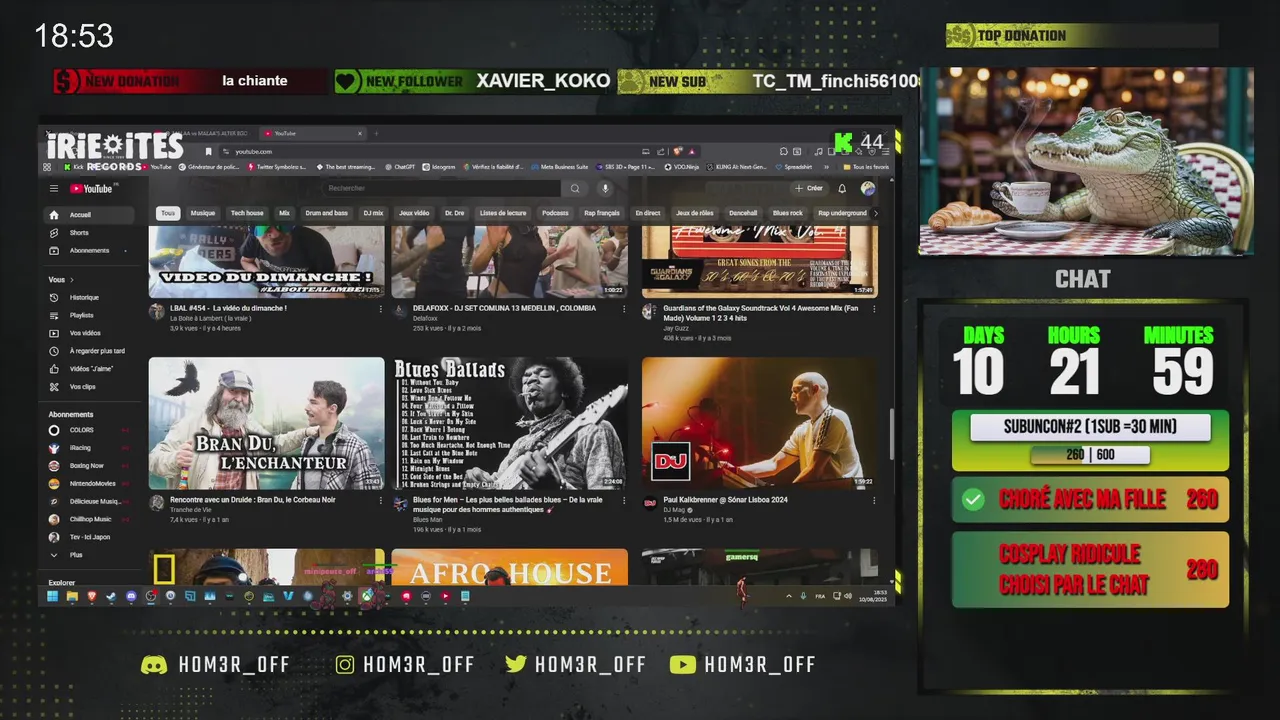Screen dimensions: 1280x720
Task: Open the COLORS channel subscription
Action: coord(90,430)
